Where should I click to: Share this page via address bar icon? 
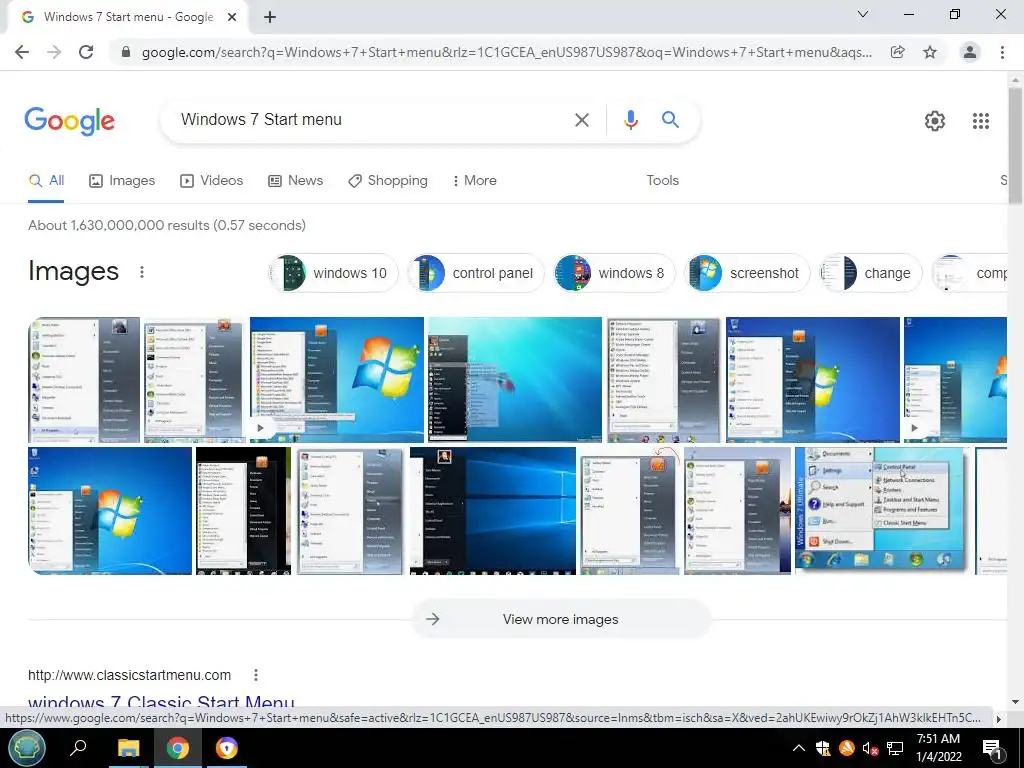(898, 52)
